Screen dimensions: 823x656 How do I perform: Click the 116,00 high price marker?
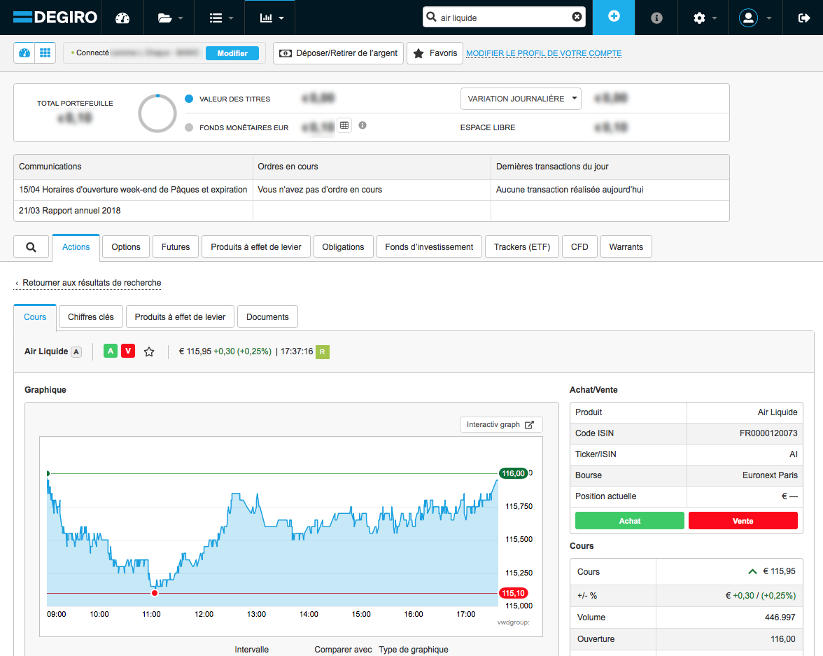tap(513, 473)
